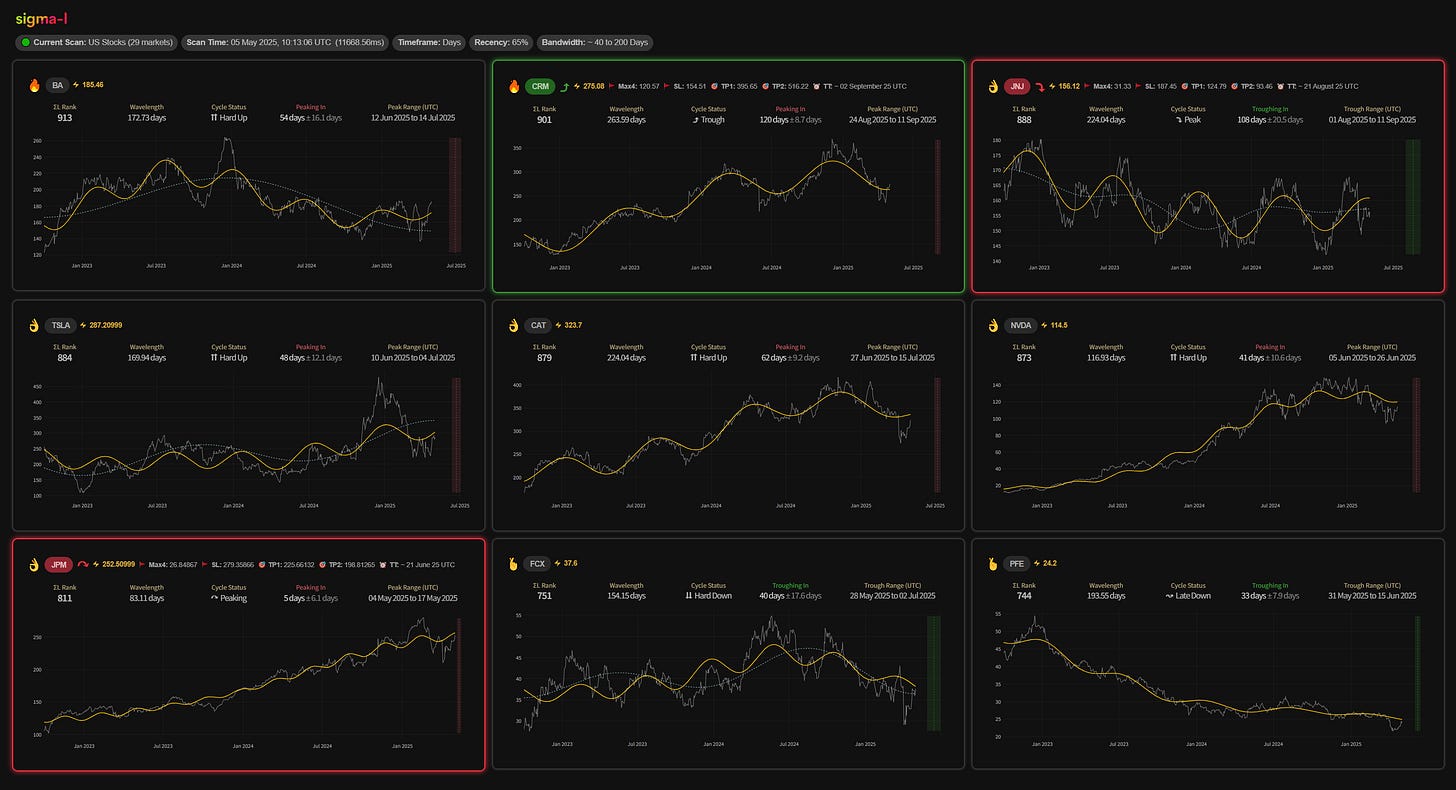Screen dimensions: 1456x790
Task: Open the green CRM ticker pill
Action: tap(539, 86)
